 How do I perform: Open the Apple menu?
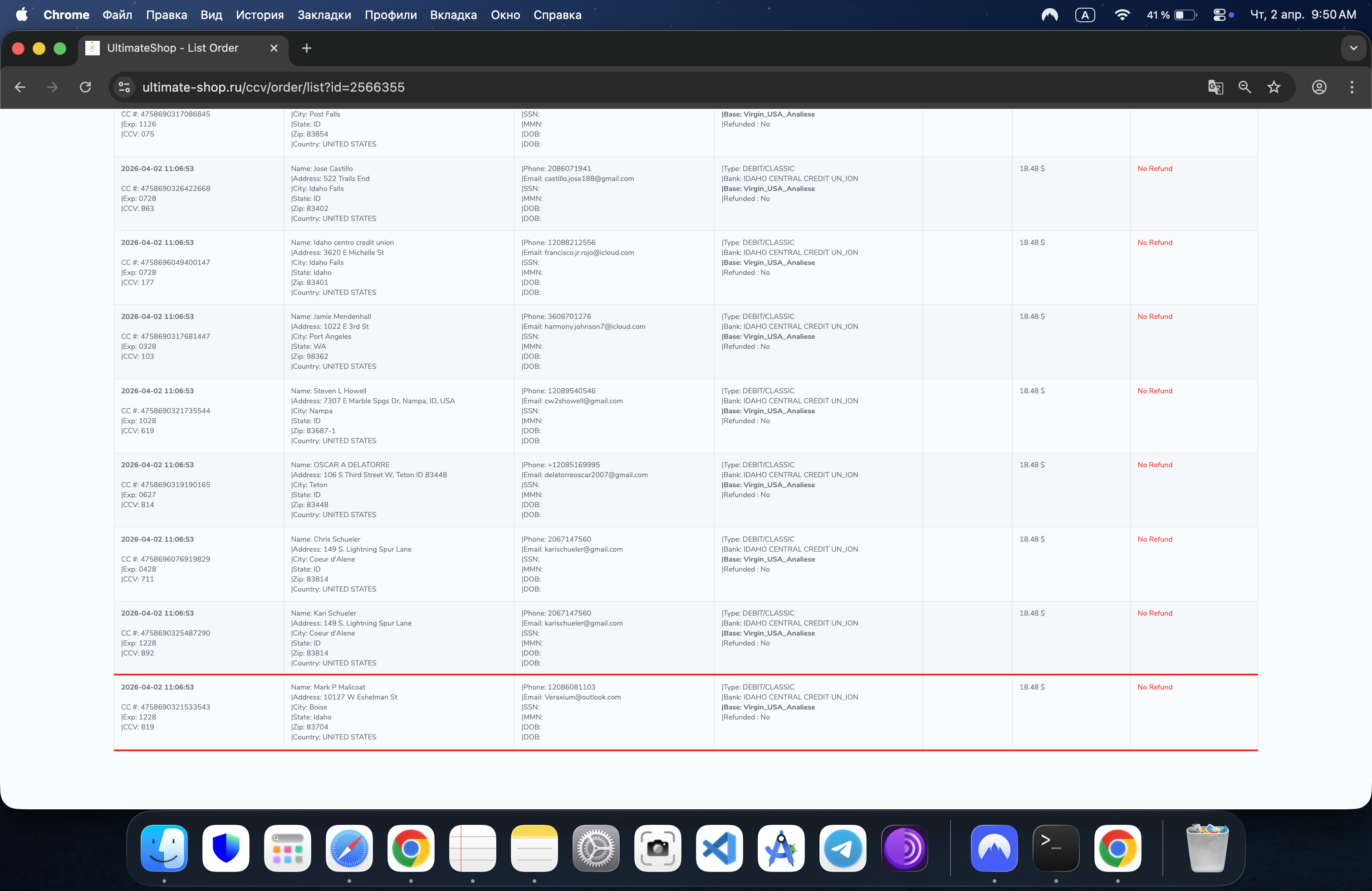coord(22,15)
